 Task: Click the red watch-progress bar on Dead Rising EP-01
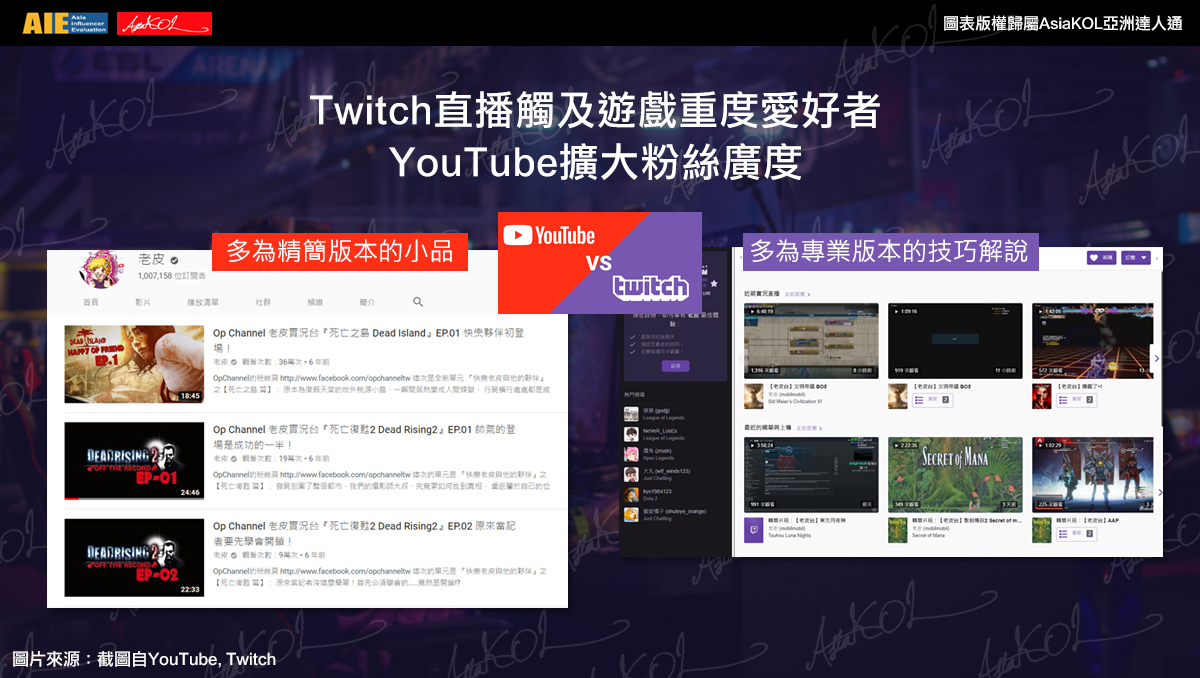coord(72,498)
